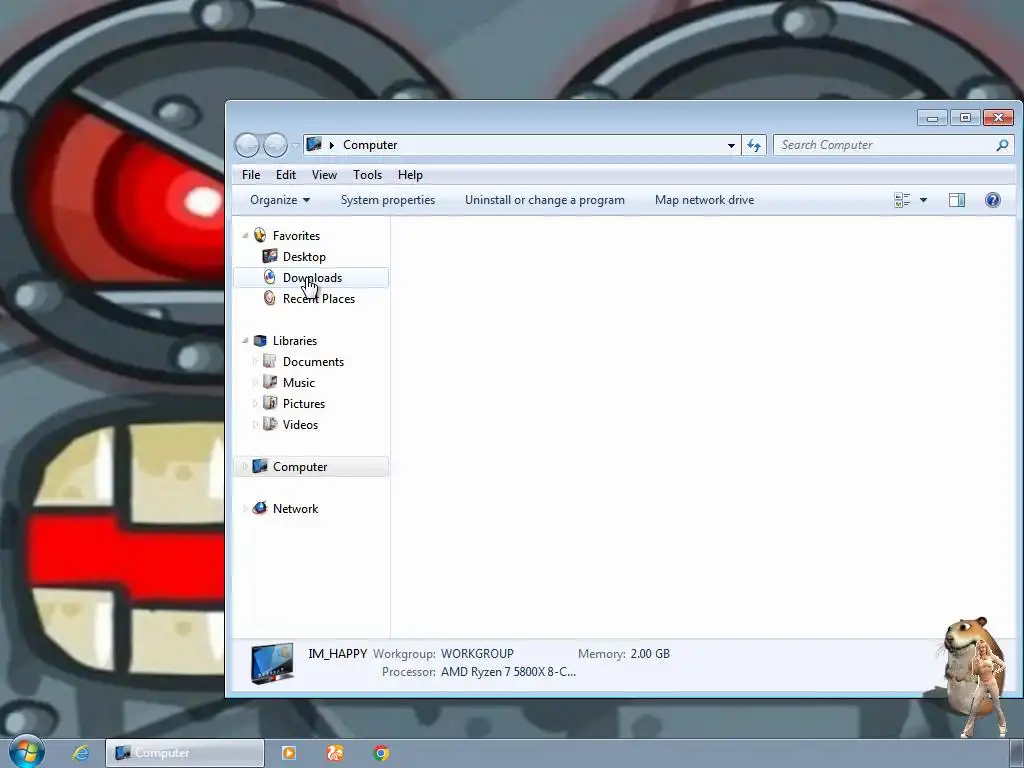Select the Videos library
The width and height of the screenshot is (1024, 768).
tap(300, 424)
